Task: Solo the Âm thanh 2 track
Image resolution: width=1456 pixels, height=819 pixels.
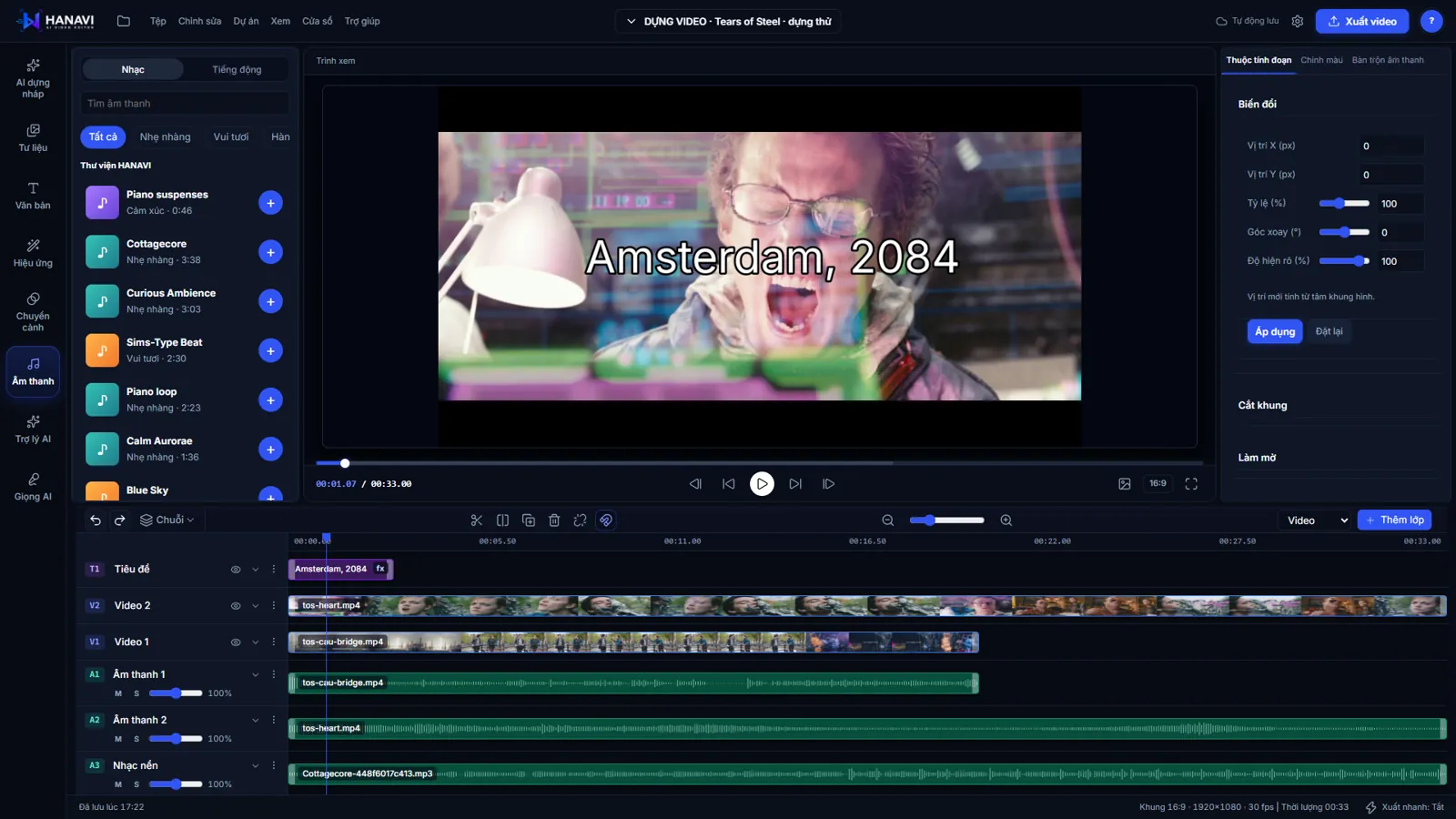Action: [136, 739]
